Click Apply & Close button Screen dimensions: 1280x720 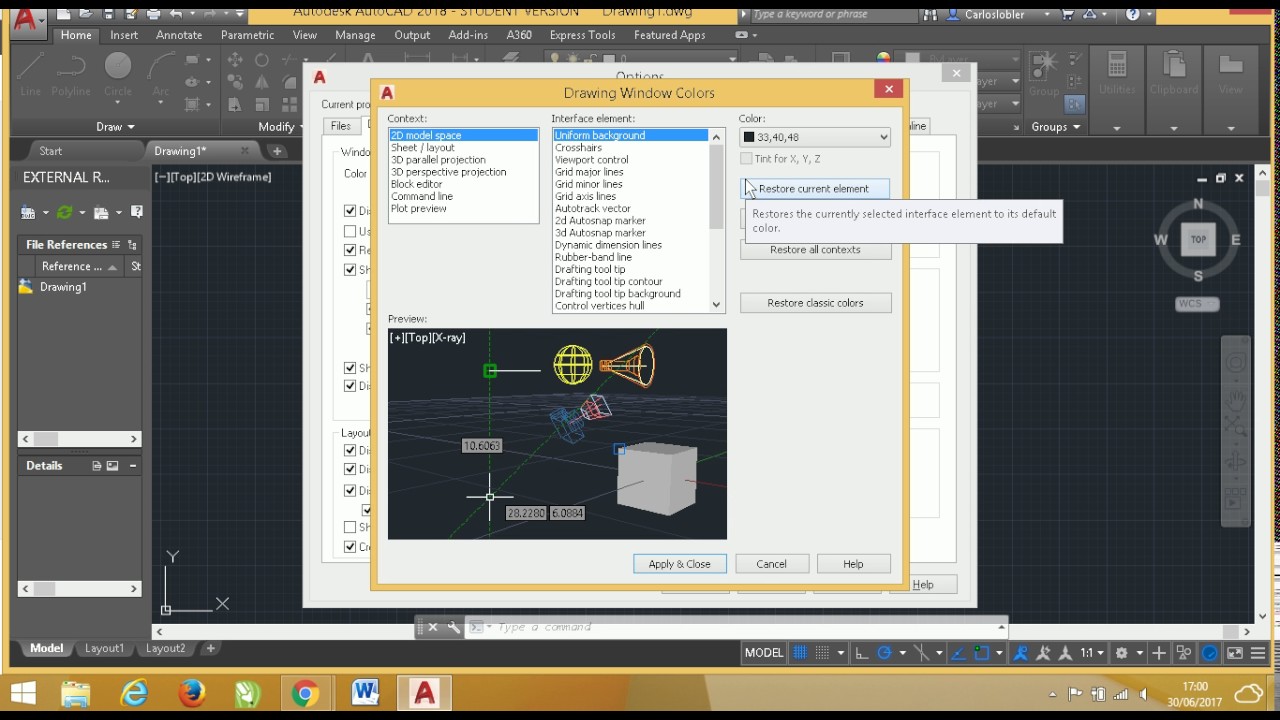pos(679,564)
